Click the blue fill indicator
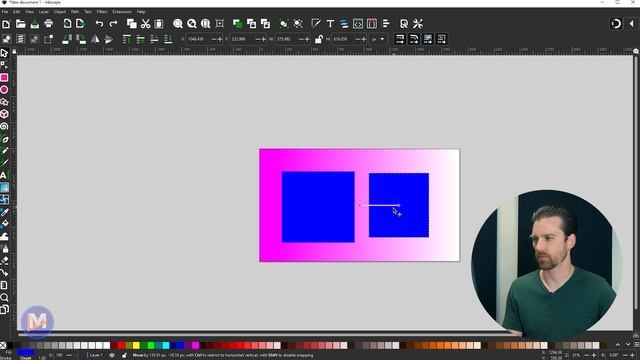 click(26, 353)
